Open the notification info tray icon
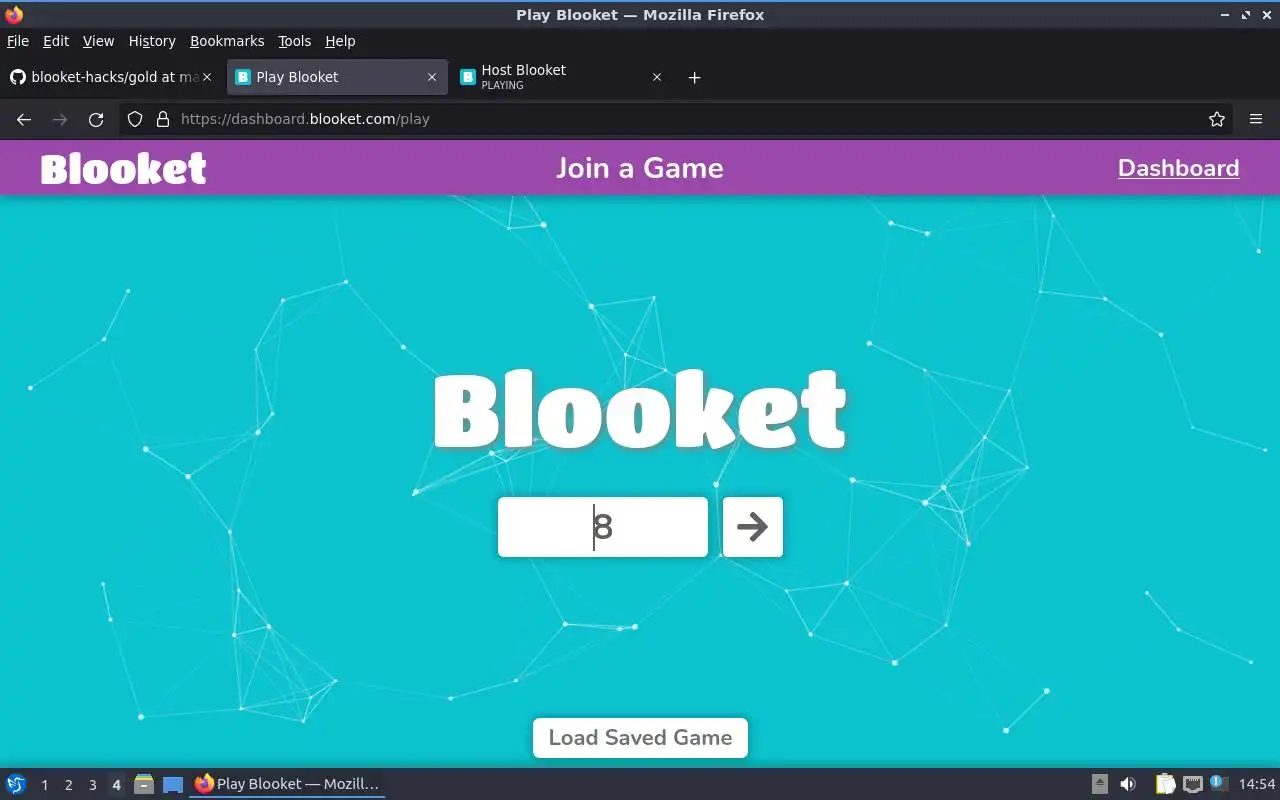This screenshot has height=800, width=1280. click(x=1218, y=783)
